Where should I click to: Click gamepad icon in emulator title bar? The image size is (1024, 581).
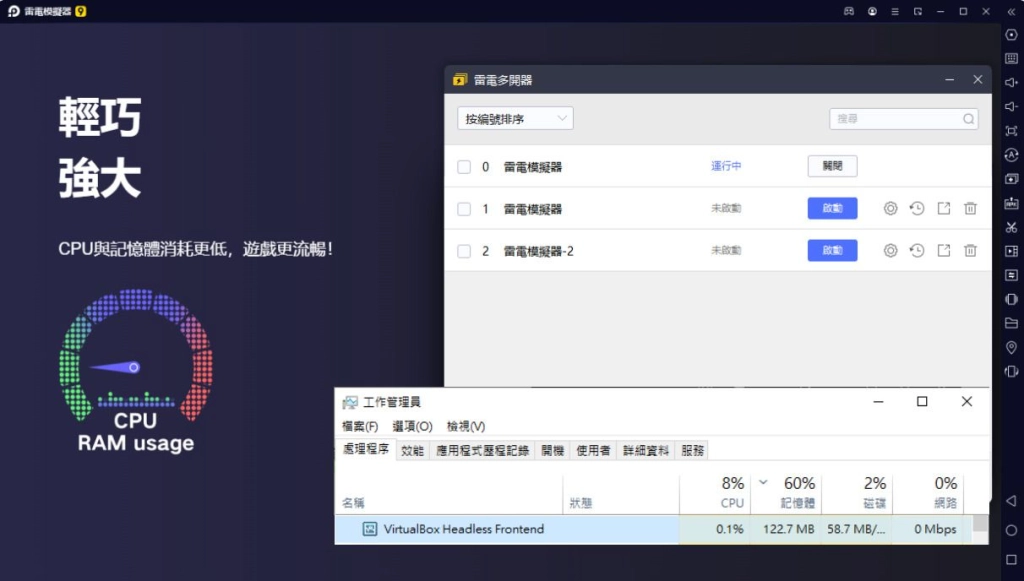pyautogui.click(x=848, y=11)
